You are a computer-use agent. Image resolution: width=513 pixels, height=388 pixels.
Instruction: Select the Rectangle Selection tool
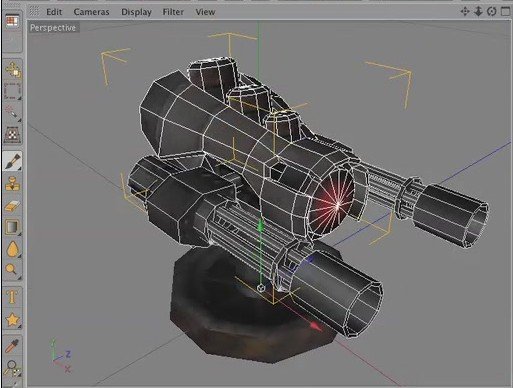tap(12, 91)
